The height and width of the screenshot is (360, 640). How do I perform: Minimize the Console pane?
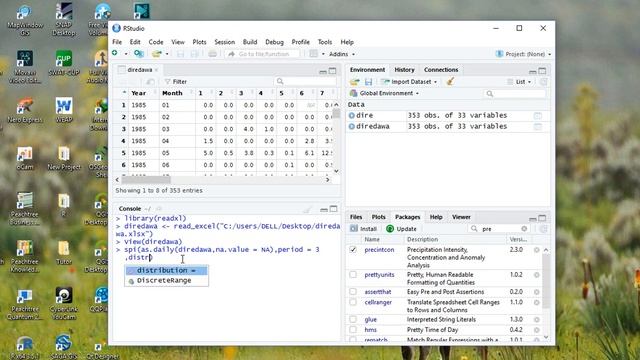pos(324,209)
